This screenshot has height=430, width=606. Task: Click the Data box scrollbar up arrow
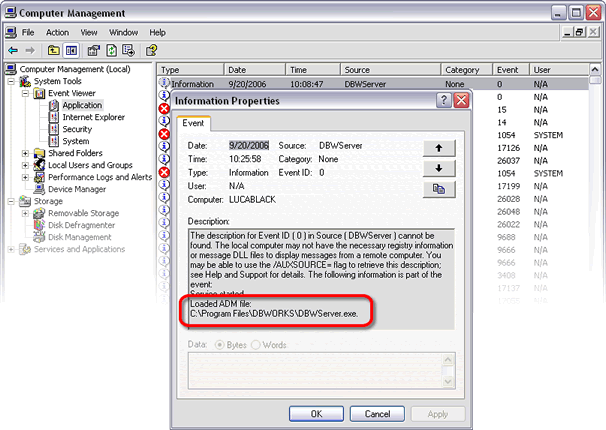click(x=448, y=360)
